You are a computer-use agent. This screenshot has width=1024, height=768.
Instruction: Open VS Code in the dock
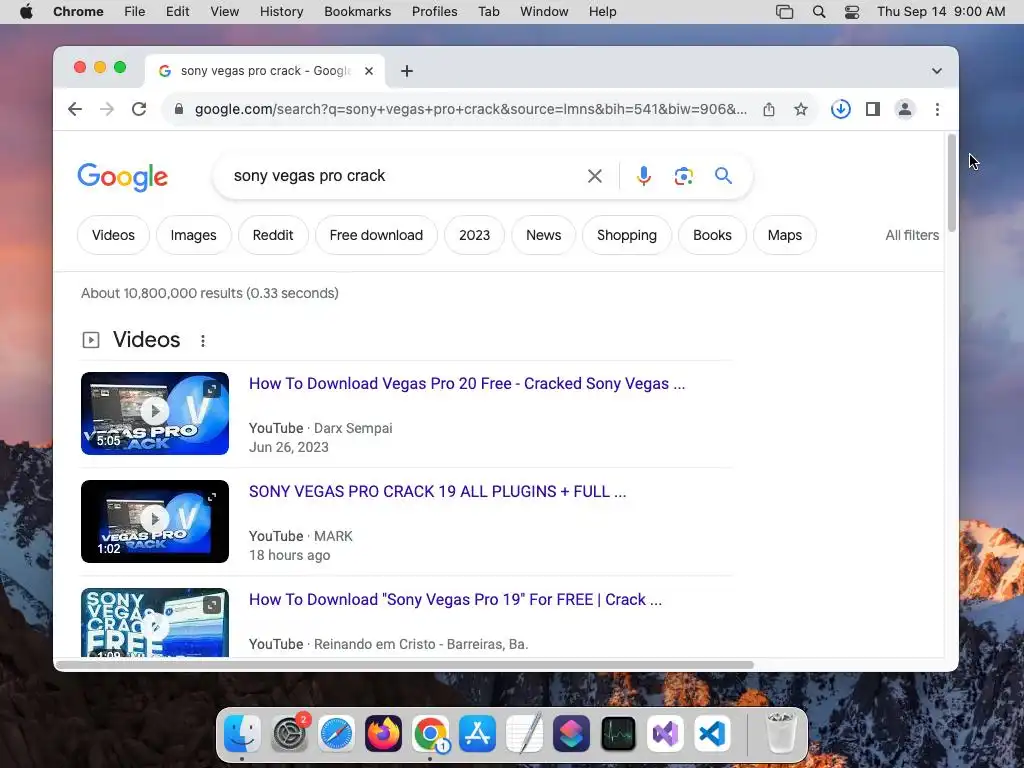coord(712,733)
